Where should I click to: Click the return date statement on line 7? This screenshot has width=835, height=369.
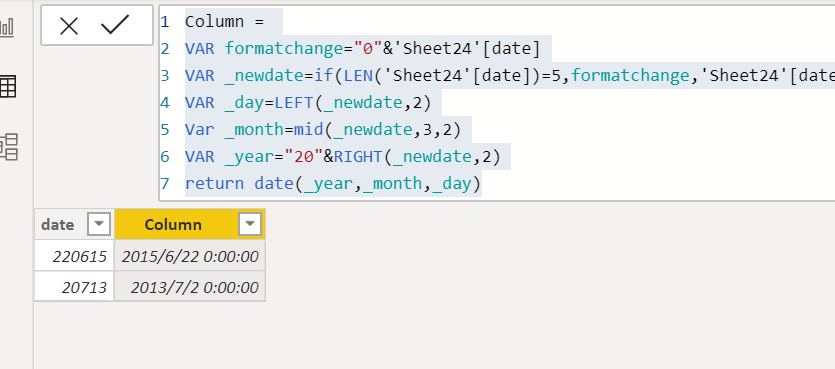click(333, 184)
